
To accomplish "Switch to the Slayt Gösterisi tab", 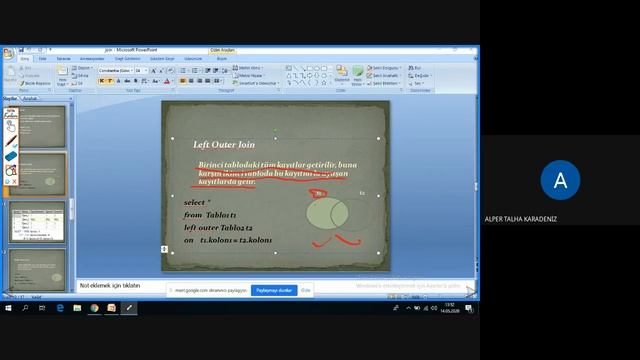I will pos(127,58).
